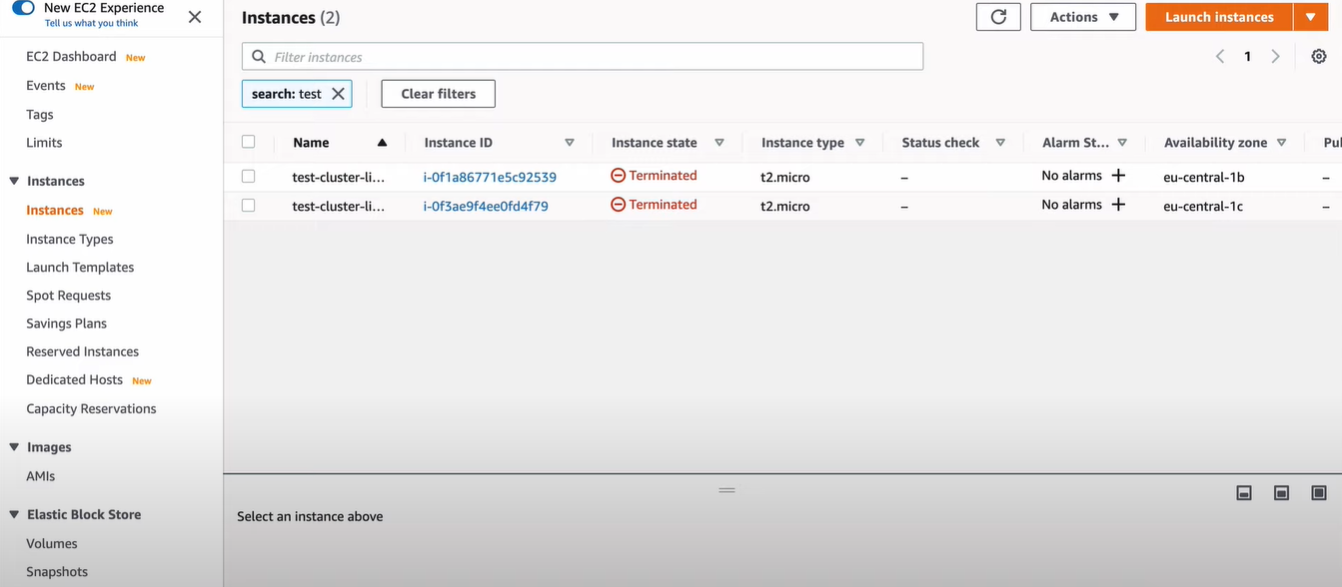
Task: Open the 'Tell us what you think' link
Action: tap(91, 23)
